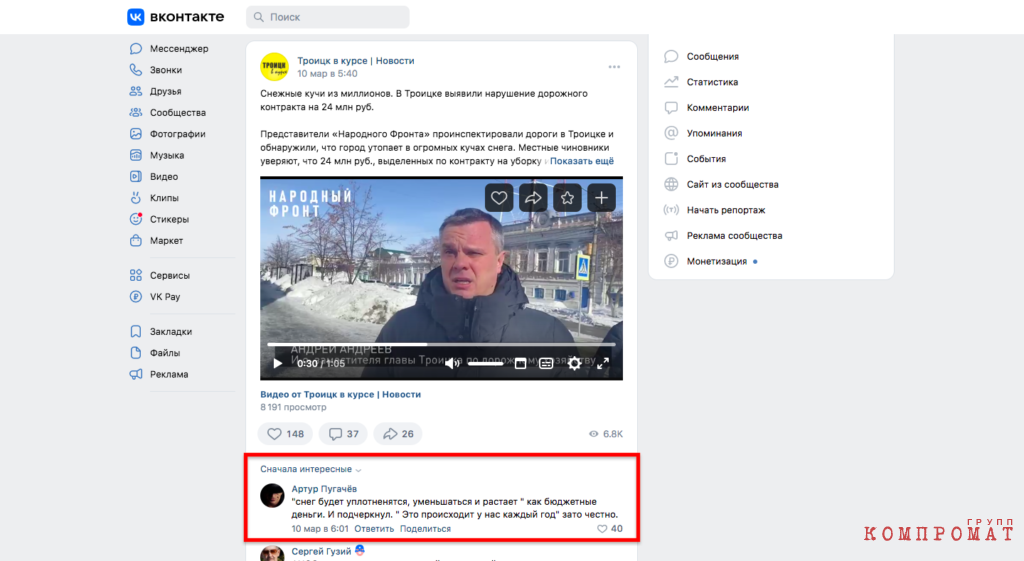
Task: Mute the video sound
Action: [x=452, y=363]
